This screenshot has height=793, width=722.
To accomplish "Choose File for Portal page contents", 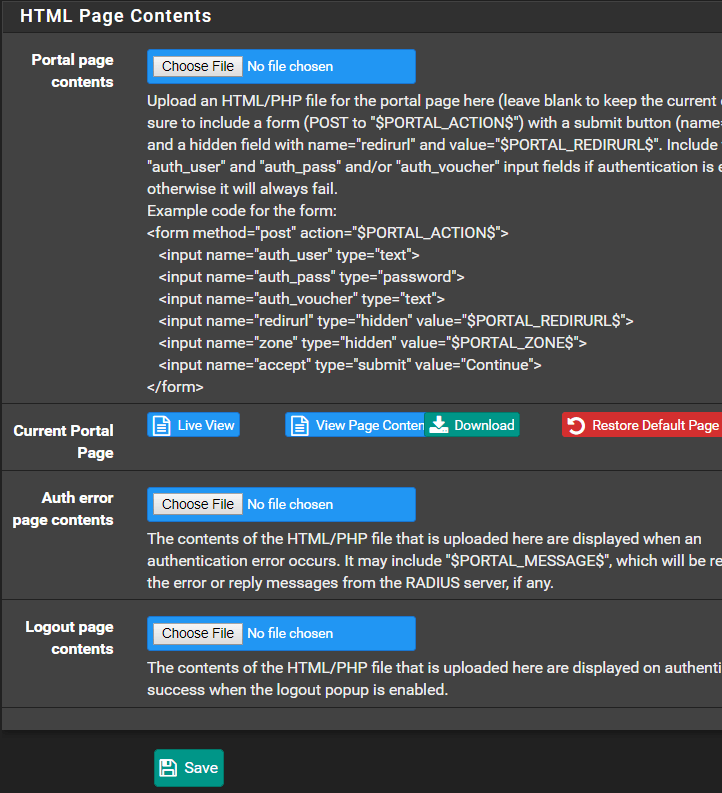I will 198,66.
